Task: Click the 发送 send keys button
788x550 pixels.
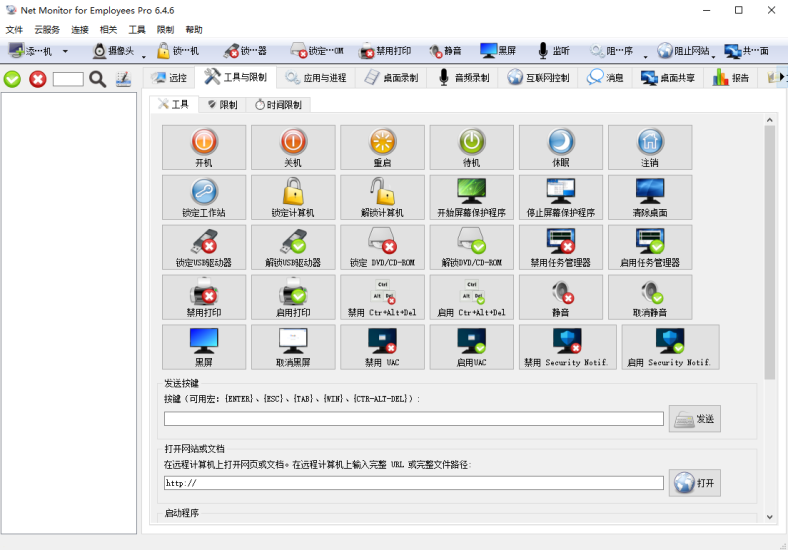Action: click(x=695, y=419)
